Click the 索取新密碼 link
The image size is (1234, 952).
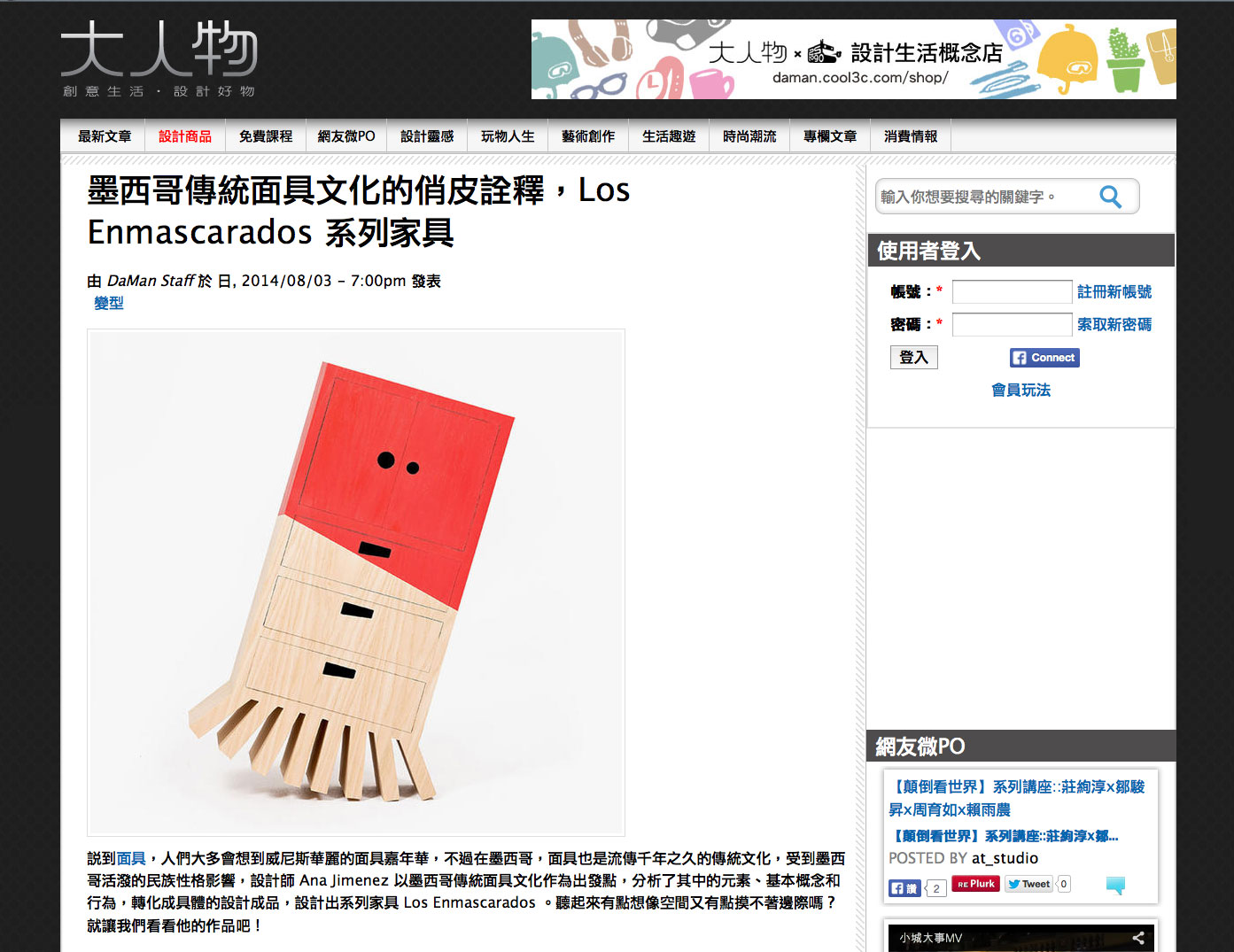tap(1114, 324)
